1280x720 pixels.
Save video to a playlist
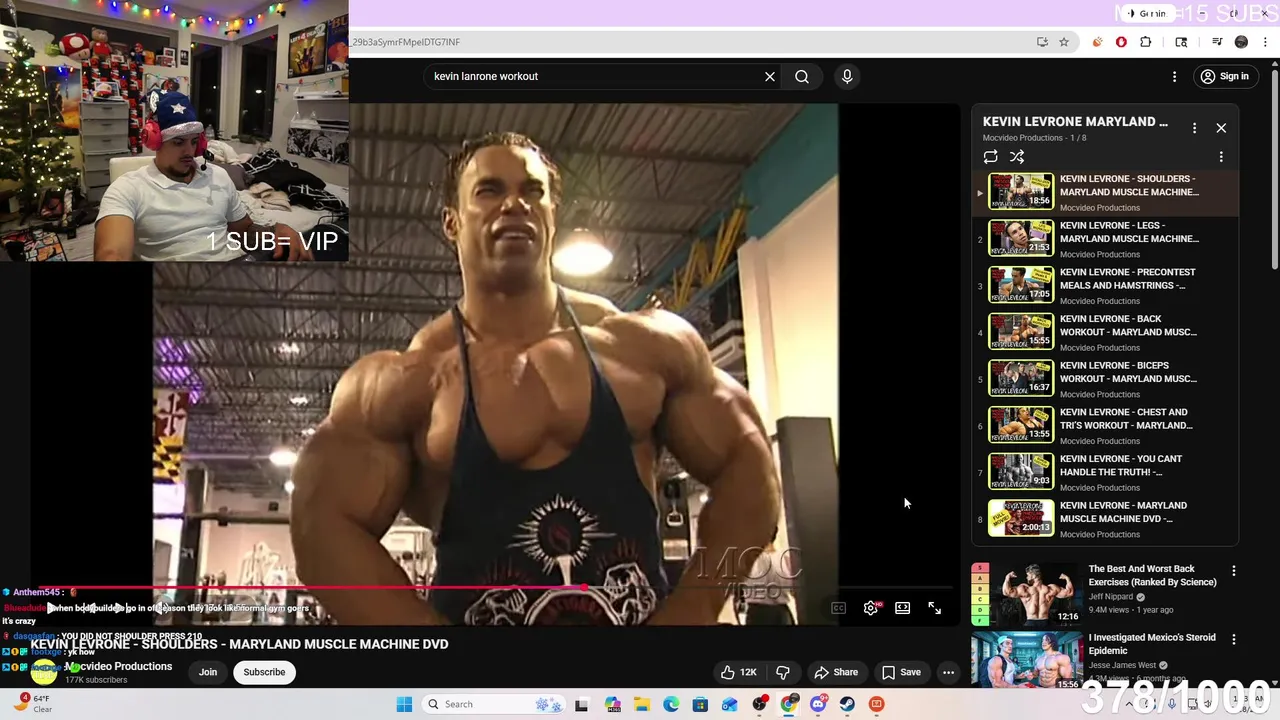[x=900, y=672]
